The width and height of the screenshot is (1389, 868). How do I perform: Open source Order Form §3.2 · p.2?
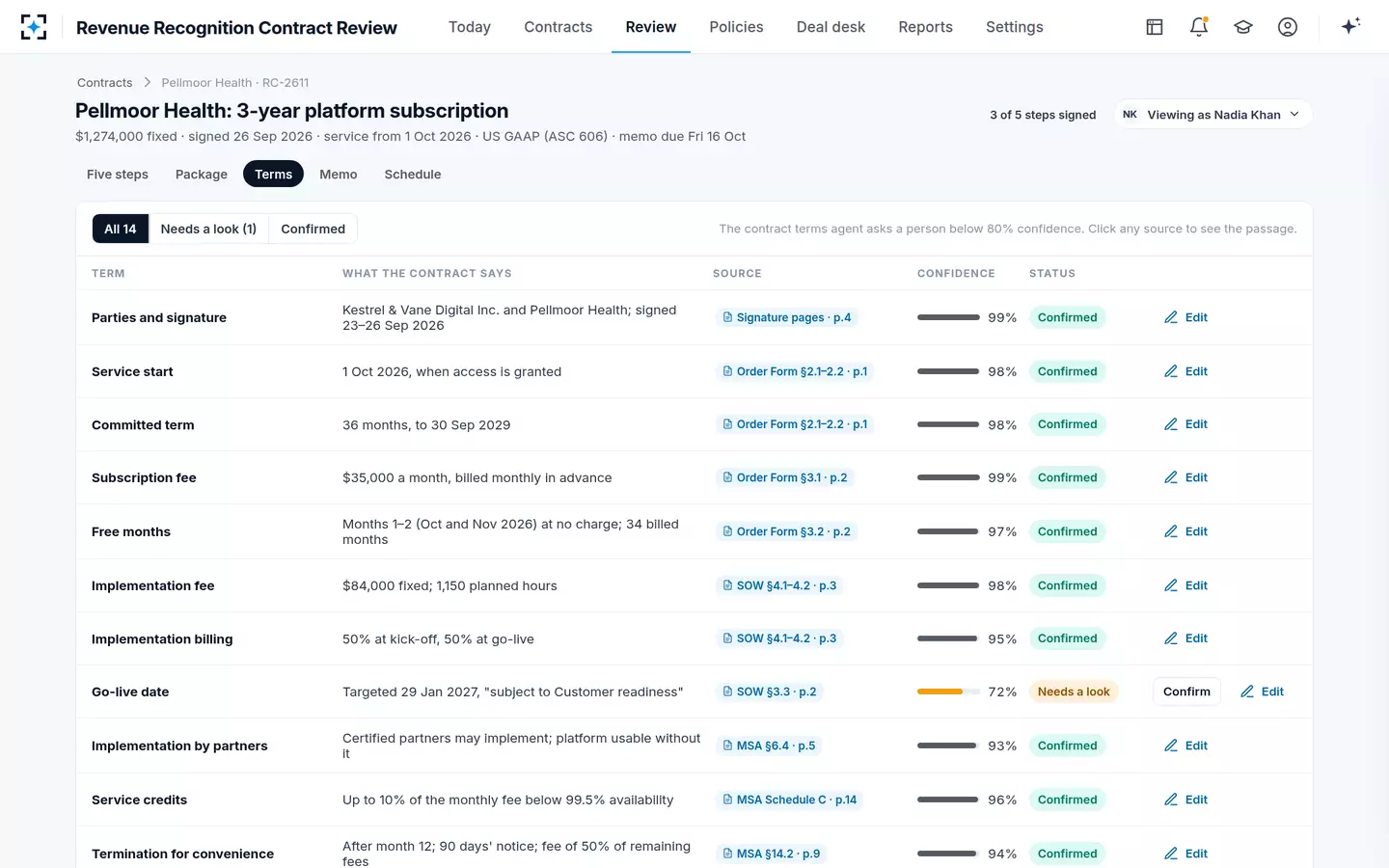tap(787, 531)
